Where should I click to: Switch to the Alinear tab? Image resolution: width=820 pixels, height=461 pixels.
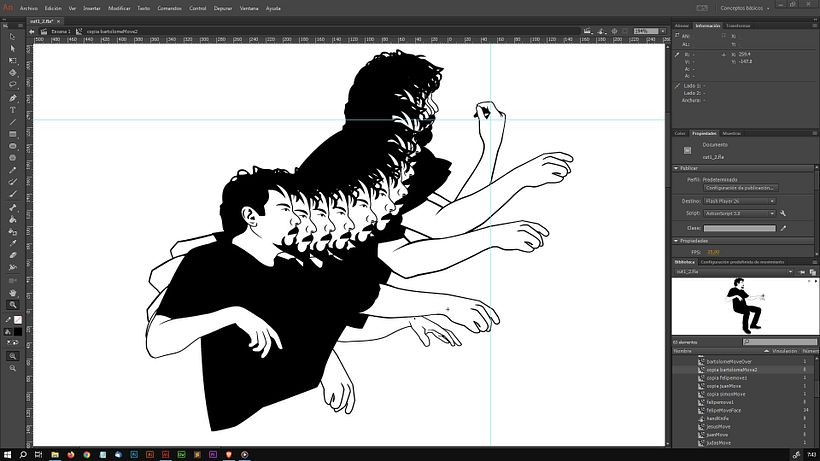coord(682,26)
